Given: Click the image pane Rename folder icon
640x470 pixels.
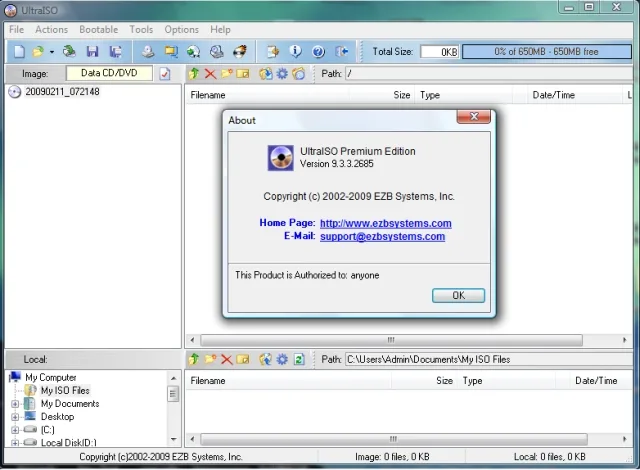Looking at the screenshot, I should tap(243, 74).
